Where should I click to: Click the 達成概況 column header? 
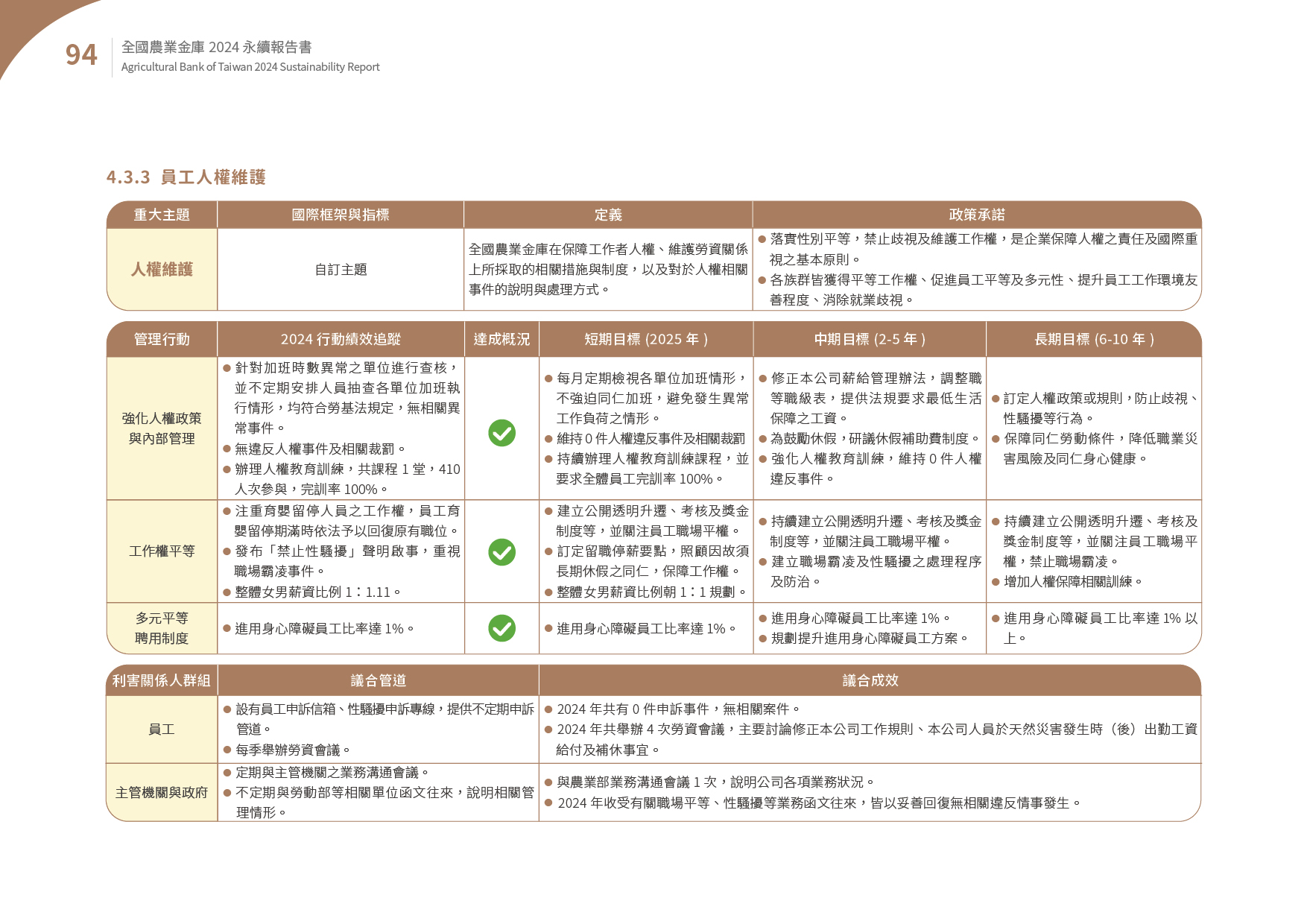coord(501,340)
